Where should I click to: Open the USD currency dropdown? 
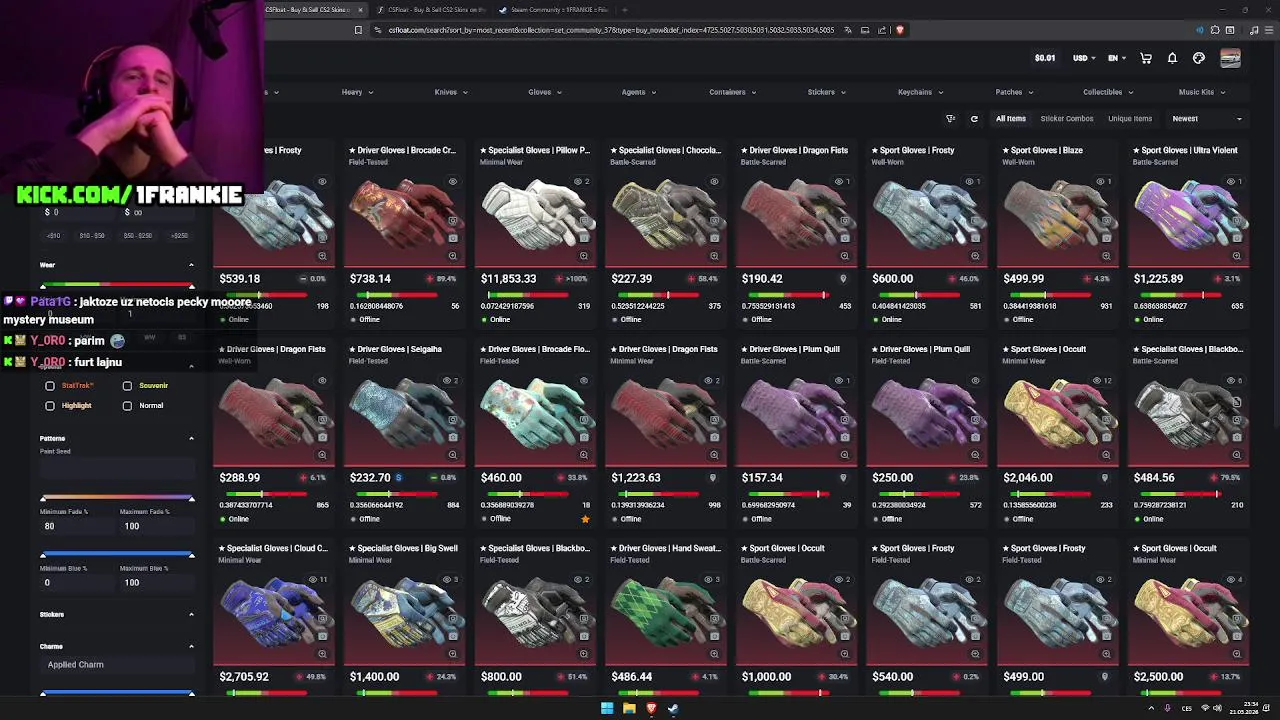(1084, 58)
